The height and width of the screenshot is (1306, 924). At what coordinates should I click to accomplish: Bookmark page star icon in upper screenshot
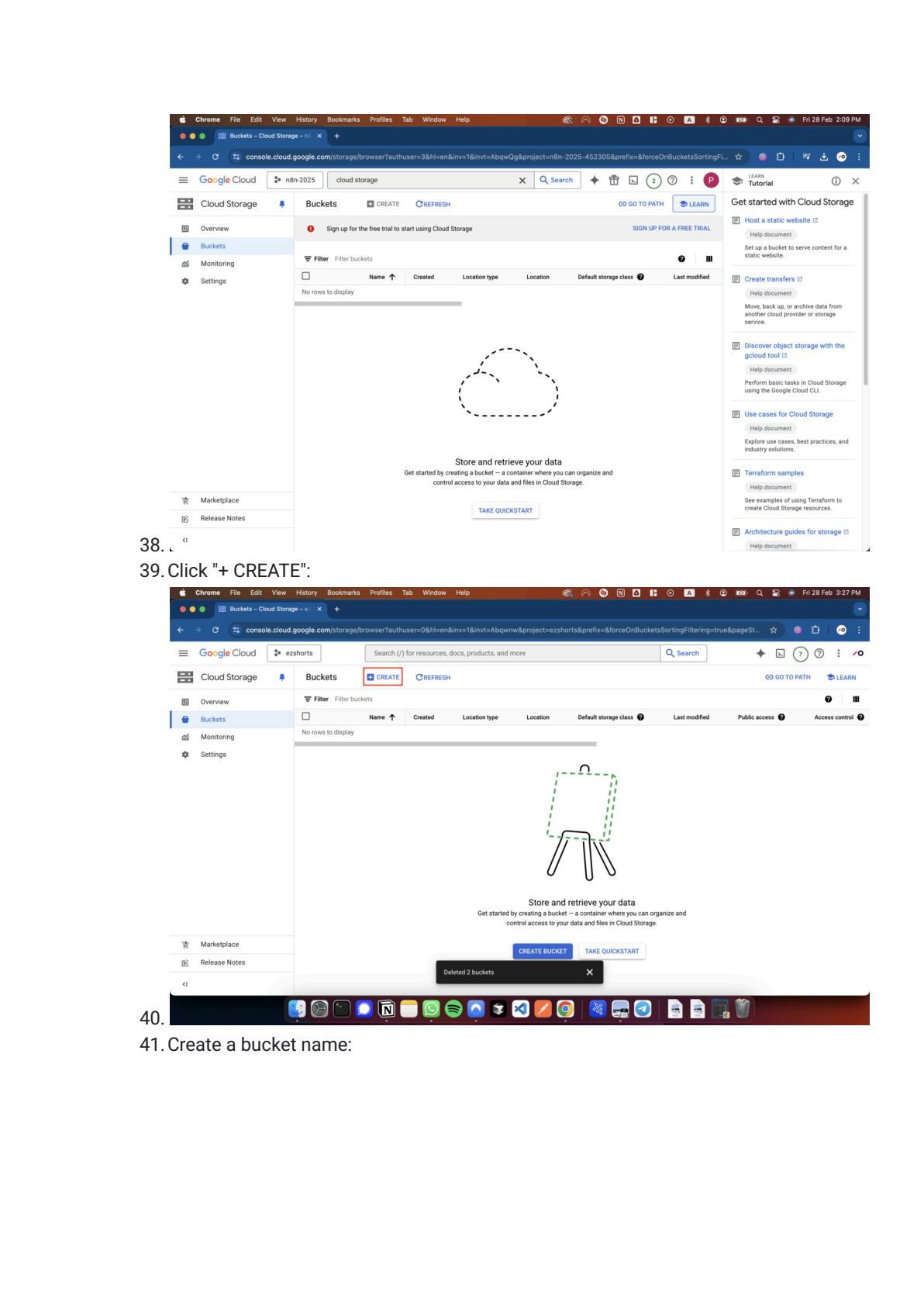click(x=739, y=157)
